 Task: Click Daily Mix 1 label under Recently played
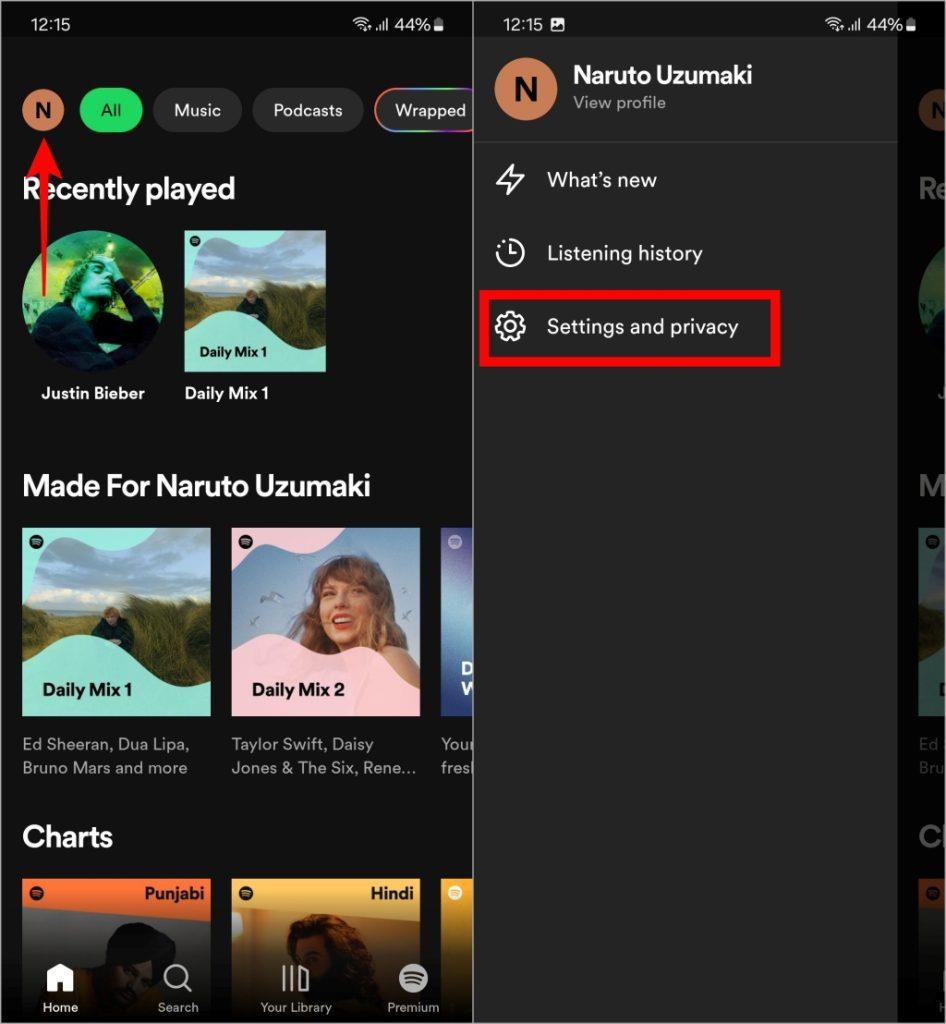click(x=227, y=393)
